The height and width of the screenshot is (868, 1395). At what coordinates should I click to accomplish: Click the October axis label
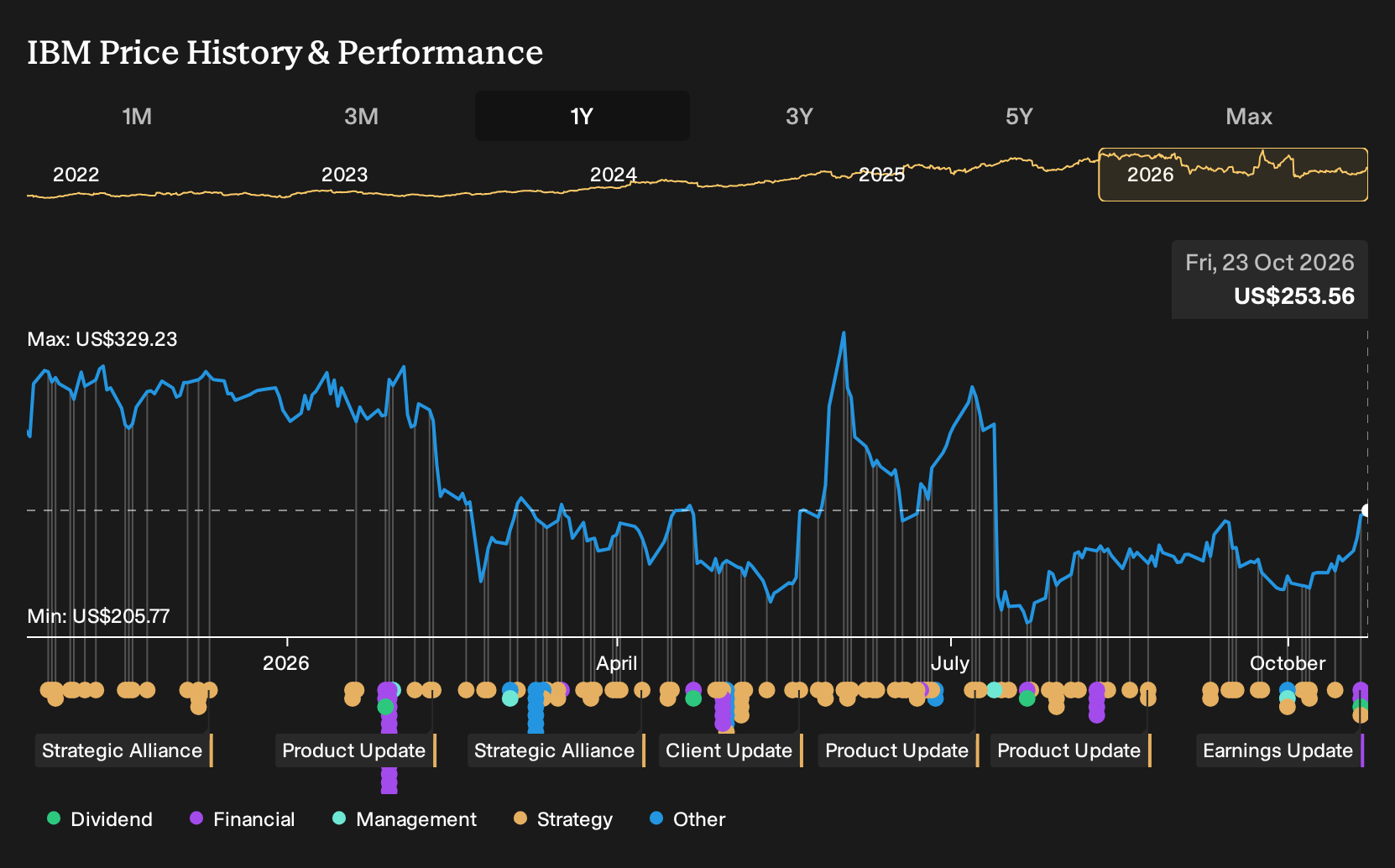[x=1288, y=663]
